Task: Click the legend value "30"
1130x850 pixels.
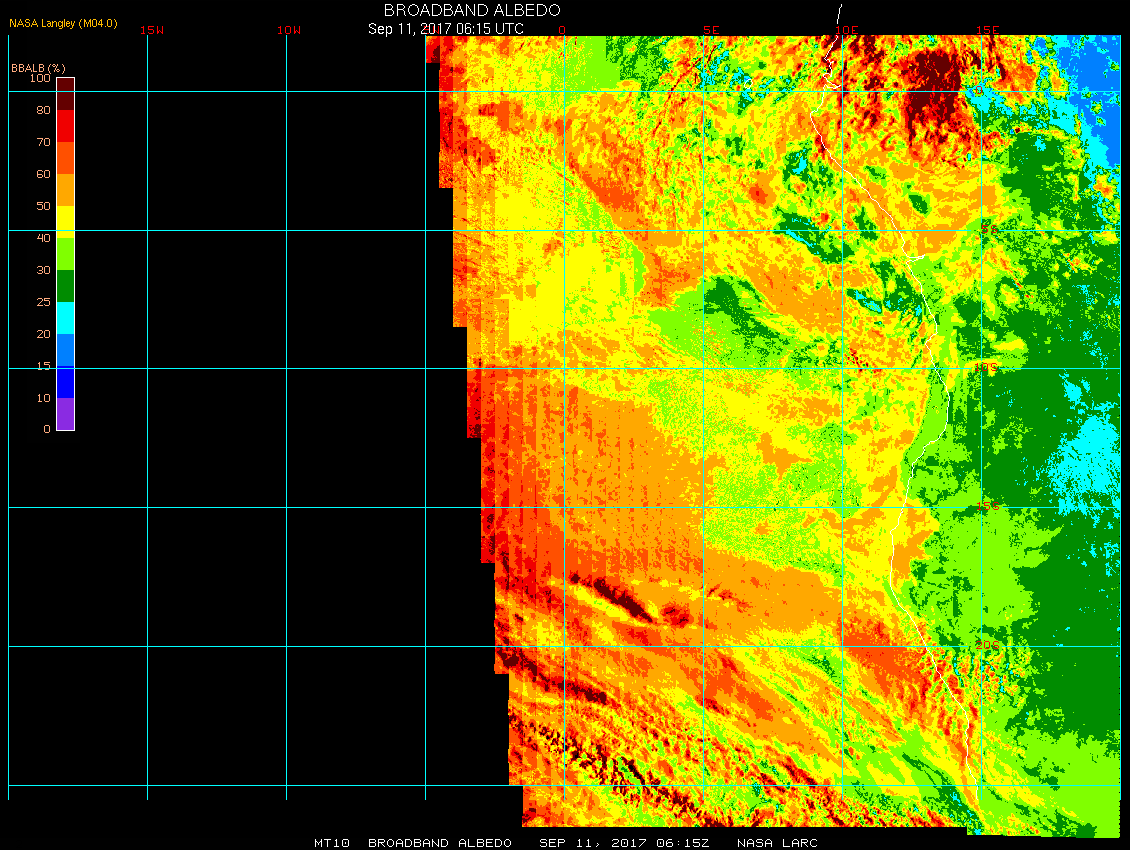Action: click(x=44, y=270)
